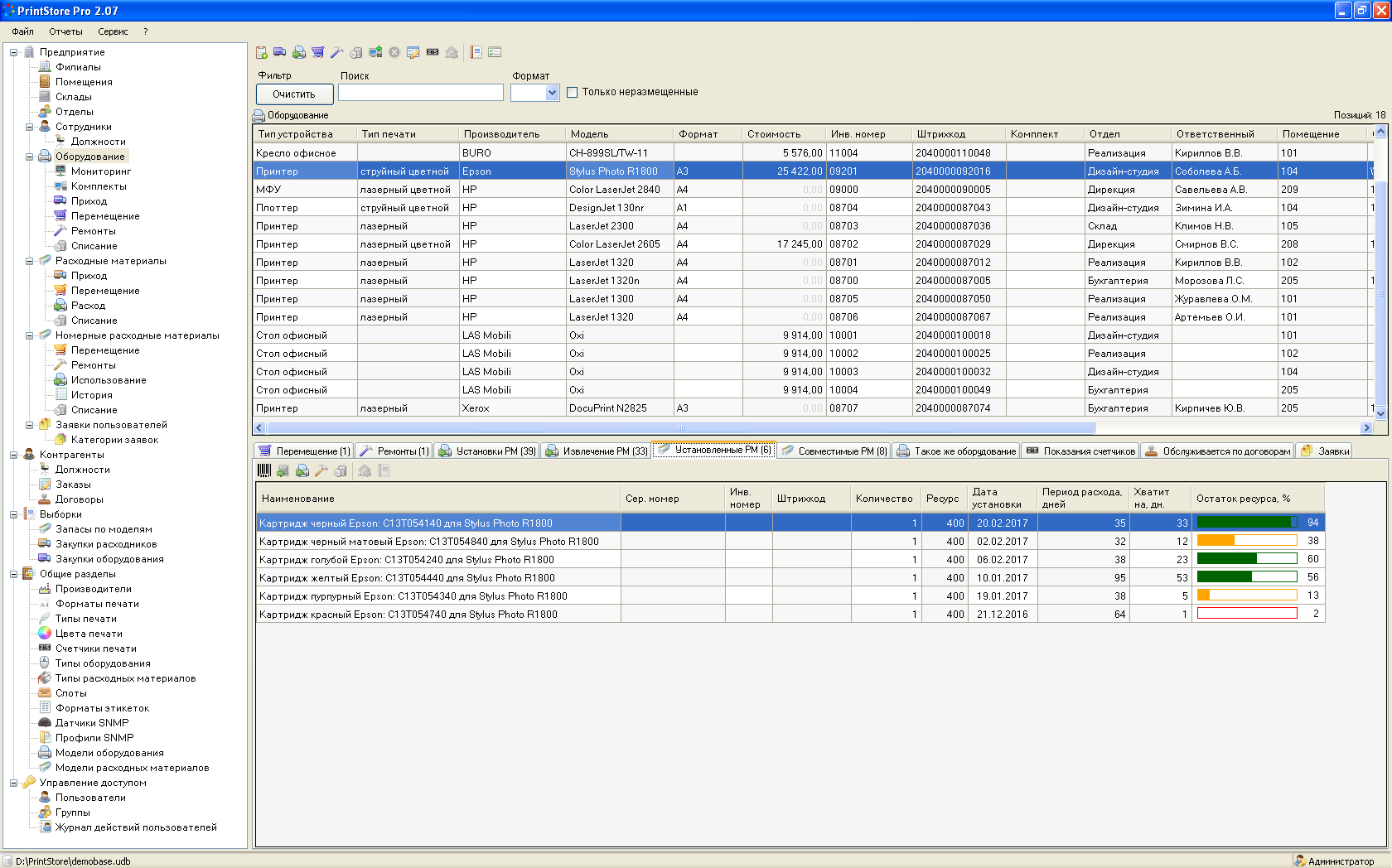The image size is (1392, 868).
Task: Click the write-off barrels icon in the top toolbar
Action: (356, 52)
